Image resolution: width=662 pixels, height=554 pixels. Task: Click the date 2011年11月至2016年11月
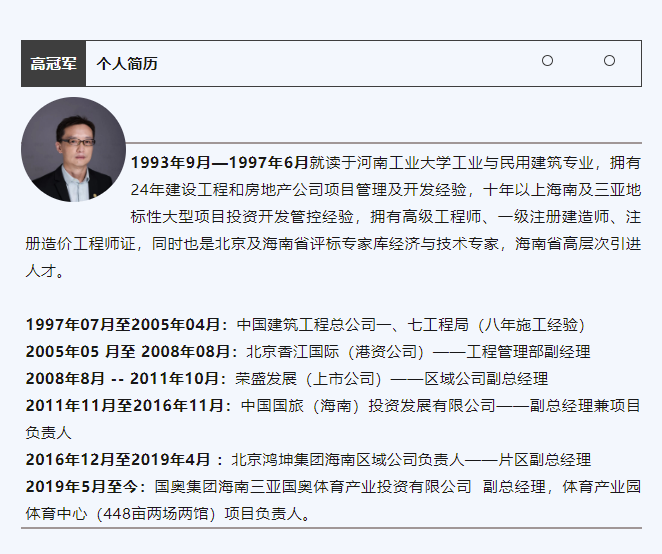tap(125, 406)
